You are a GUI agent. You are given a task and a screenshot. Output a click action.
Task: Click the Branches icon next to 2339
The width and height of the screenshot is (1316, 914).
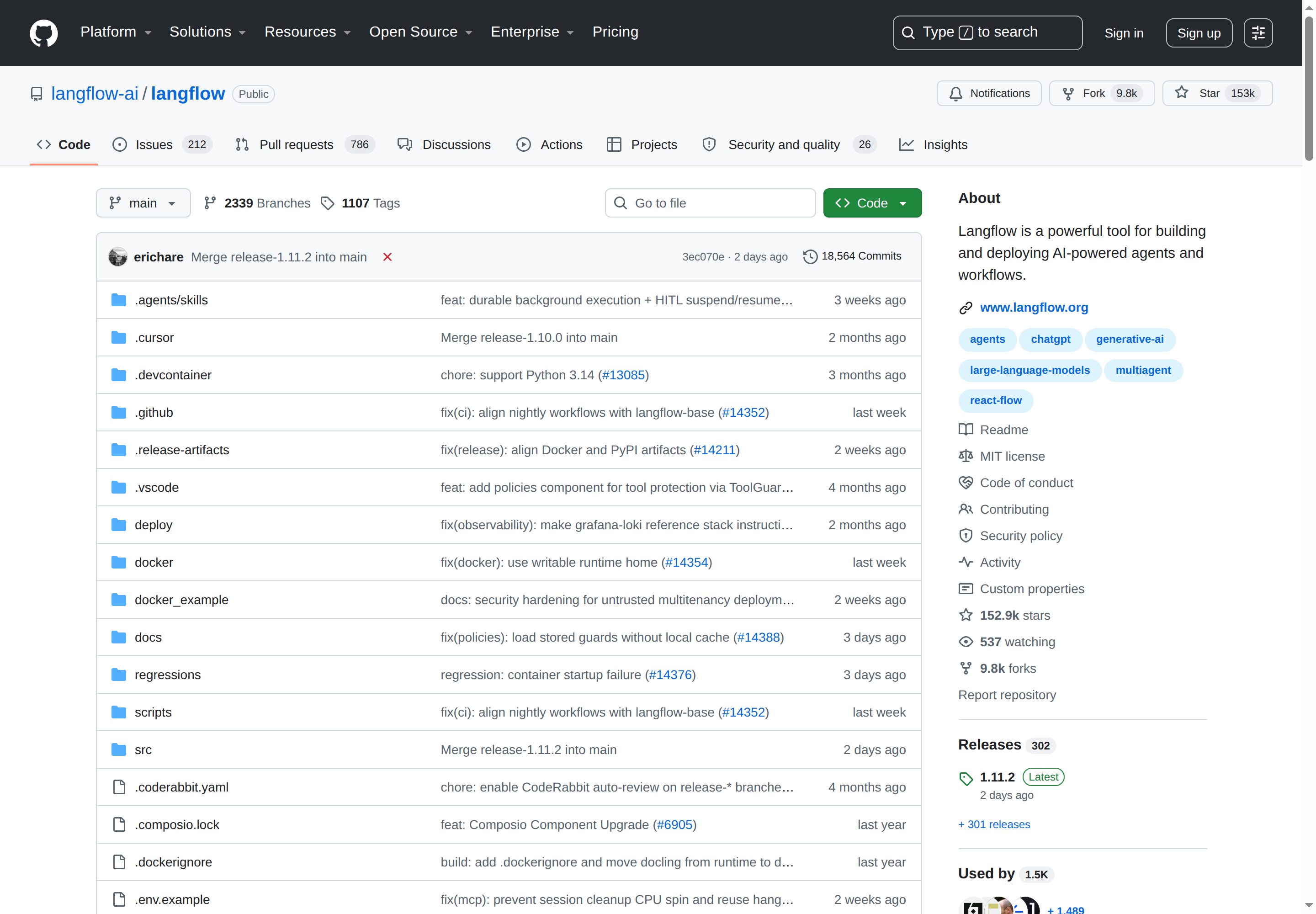tap(210, 203)
